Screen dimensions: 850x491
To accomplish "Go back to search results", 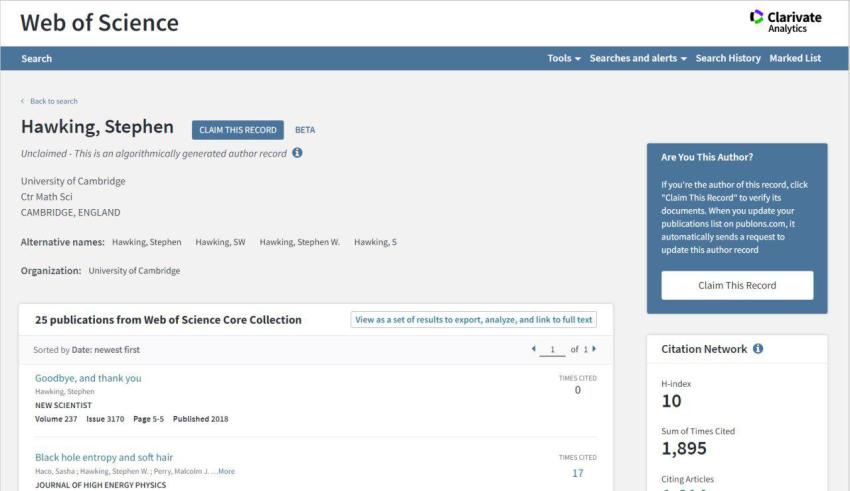I will click(54, 101).
